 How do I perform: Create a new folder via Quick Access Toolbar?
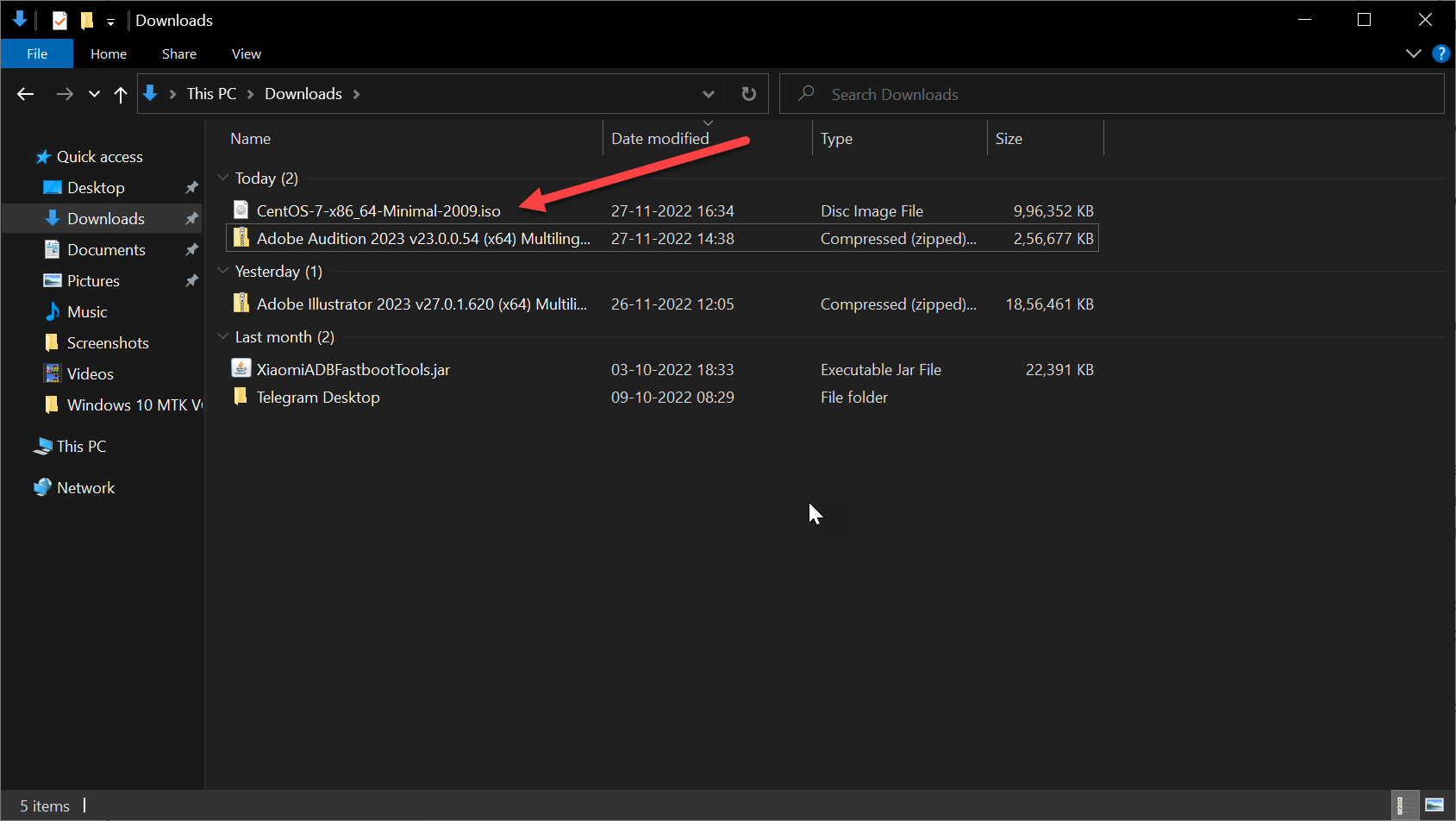pos(86,20)
